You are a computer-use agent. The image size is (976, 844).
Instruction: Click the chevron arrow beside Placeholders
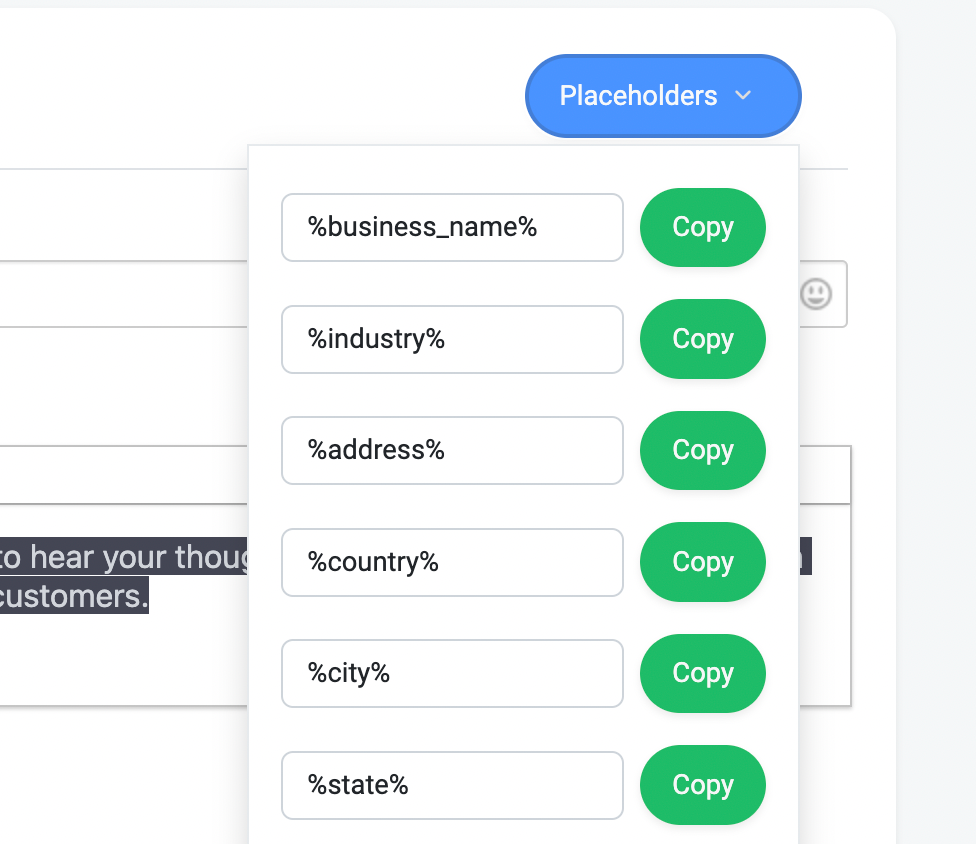tap(743, 96)
